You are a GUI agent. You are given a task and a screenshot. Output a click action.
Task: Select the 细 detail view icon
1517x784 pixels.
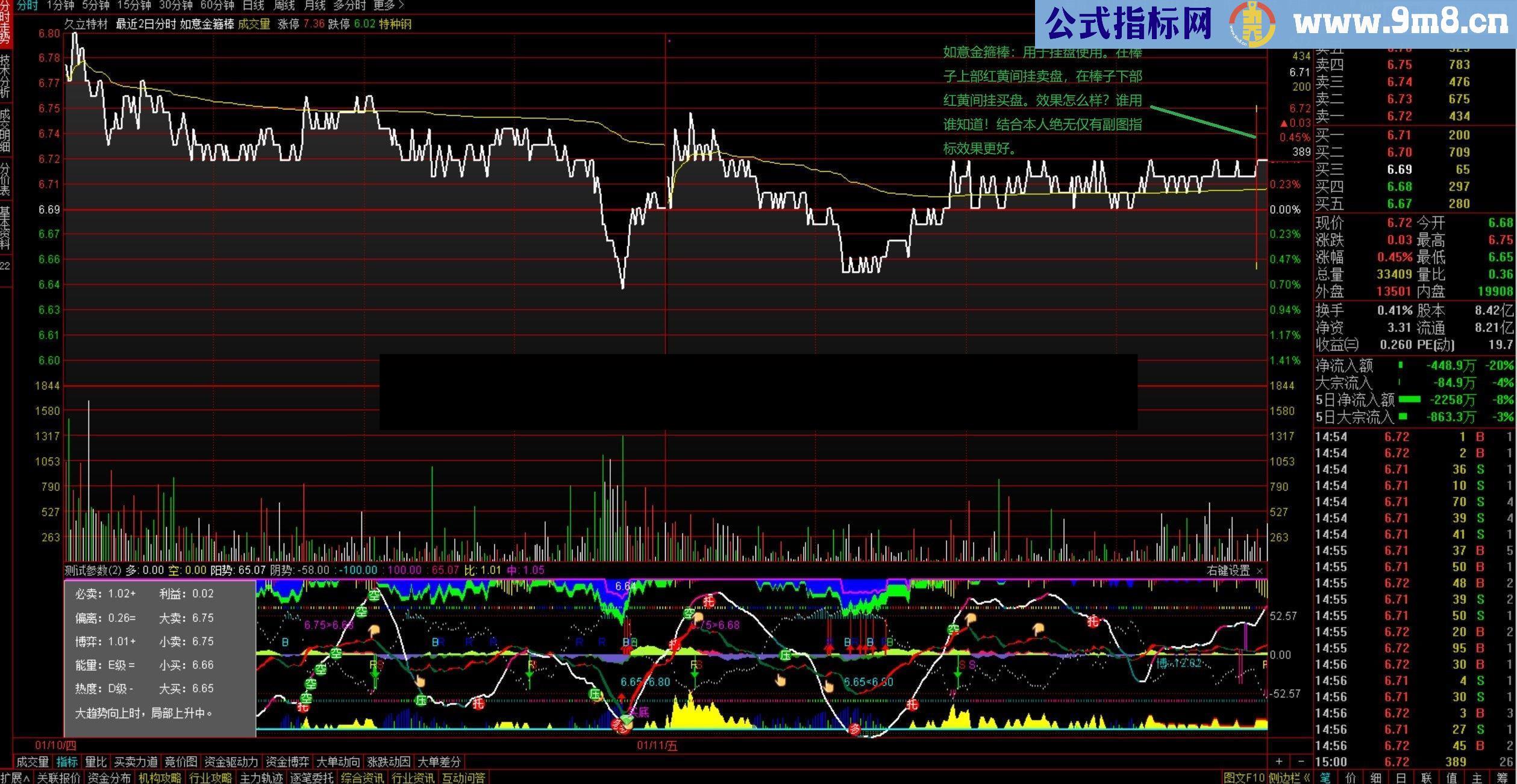pyautogui.click(x=1376, y=777)
